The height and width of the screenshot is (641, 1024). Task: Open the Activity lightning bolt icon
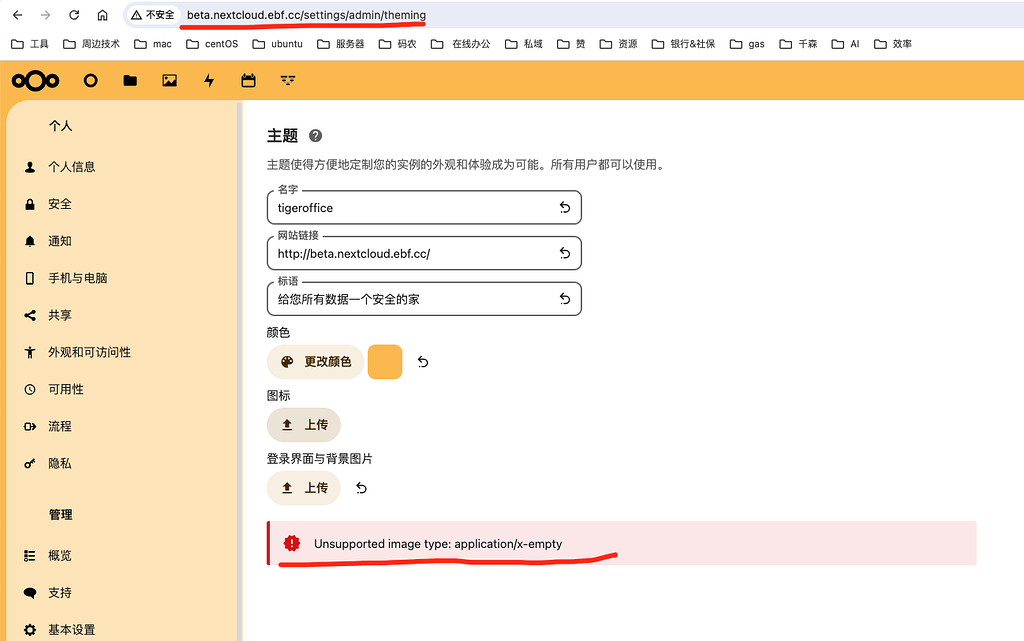tap(209, 81)
